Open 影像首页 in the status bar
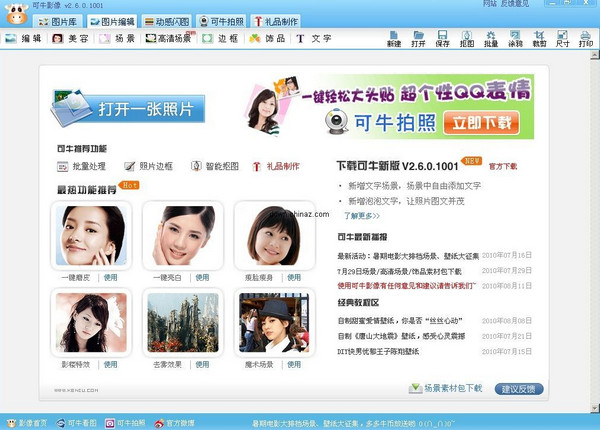Image resolution: width=600 pixels, height=430 pixels. tap(28, 423)
